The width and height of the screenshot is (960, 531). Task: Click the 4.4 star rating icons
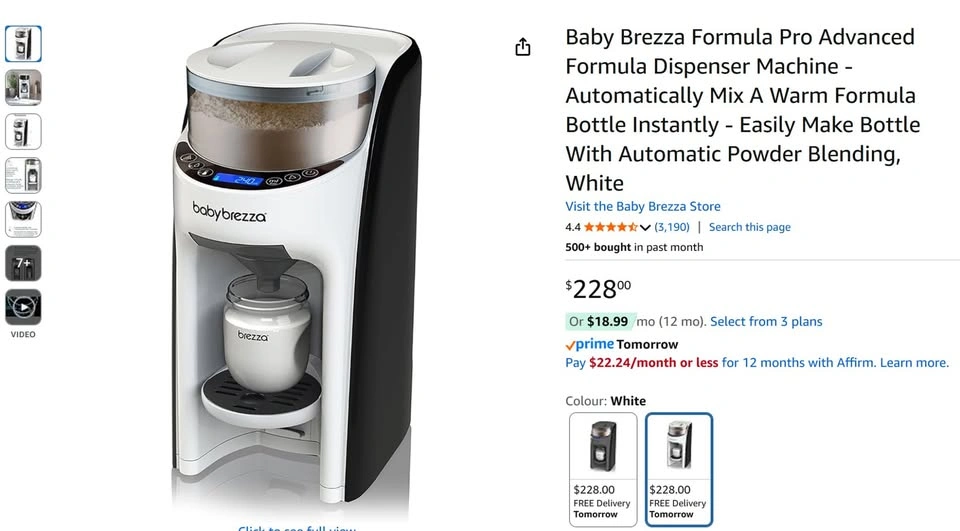point(610,227)
